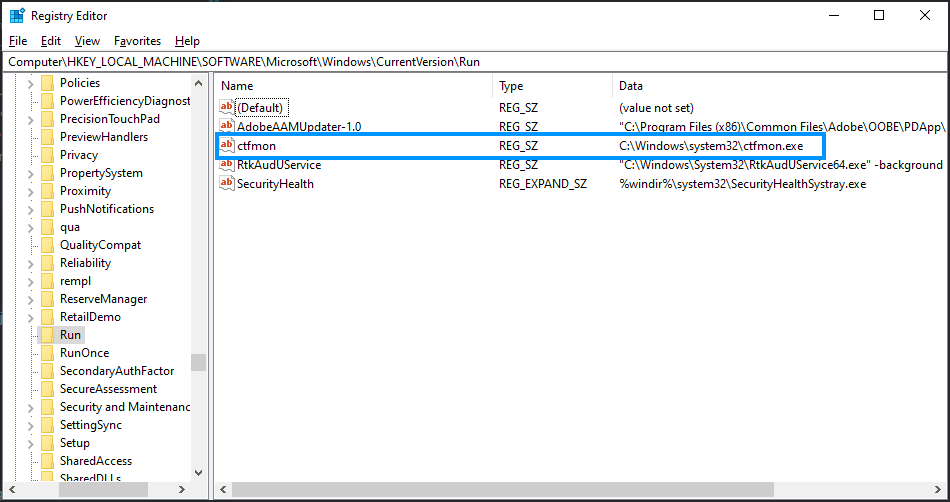
Task: Expand the Setup key
Action: (30, 443)
